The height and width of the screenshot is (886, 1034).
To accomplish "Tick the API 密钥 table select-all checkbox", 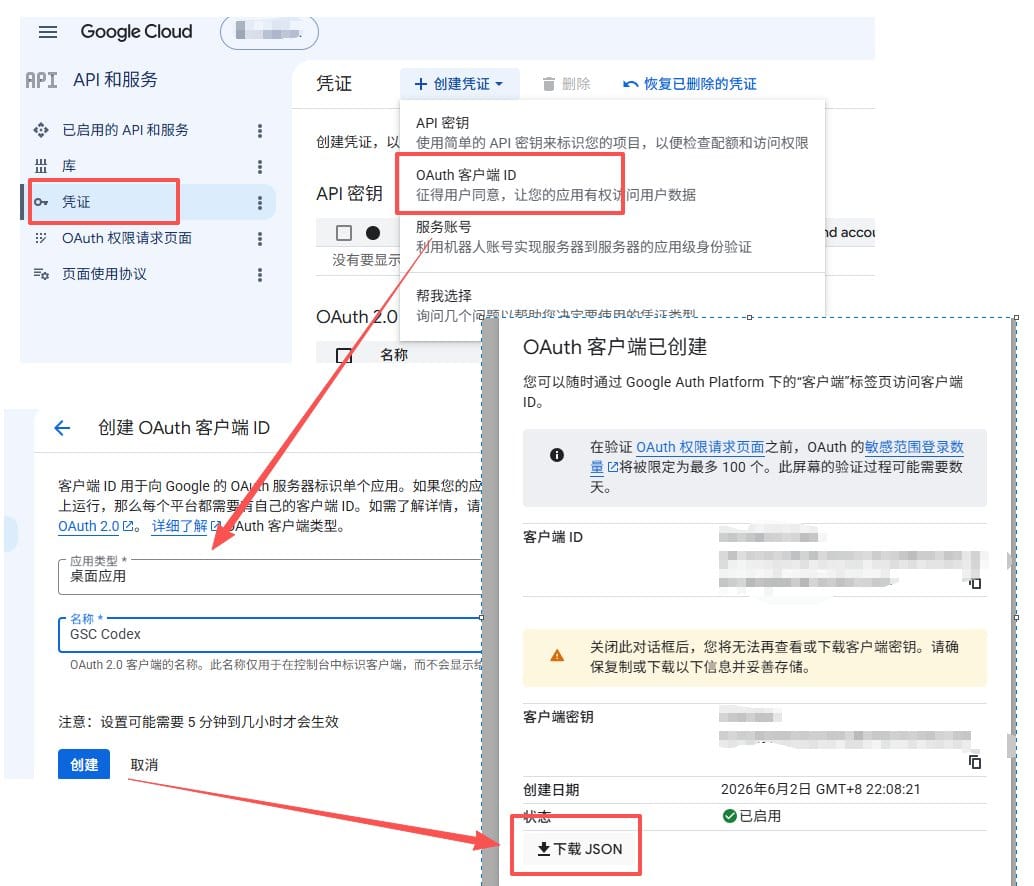I will (344, 233).
